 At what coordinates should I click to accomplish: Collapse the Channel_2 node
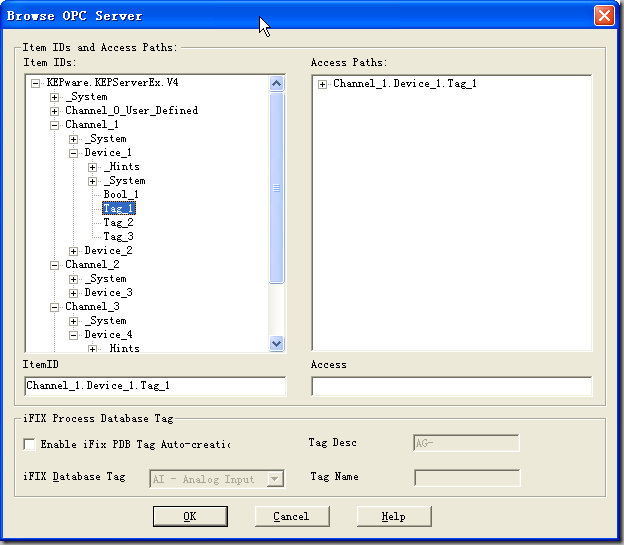(x=55, y=266)
